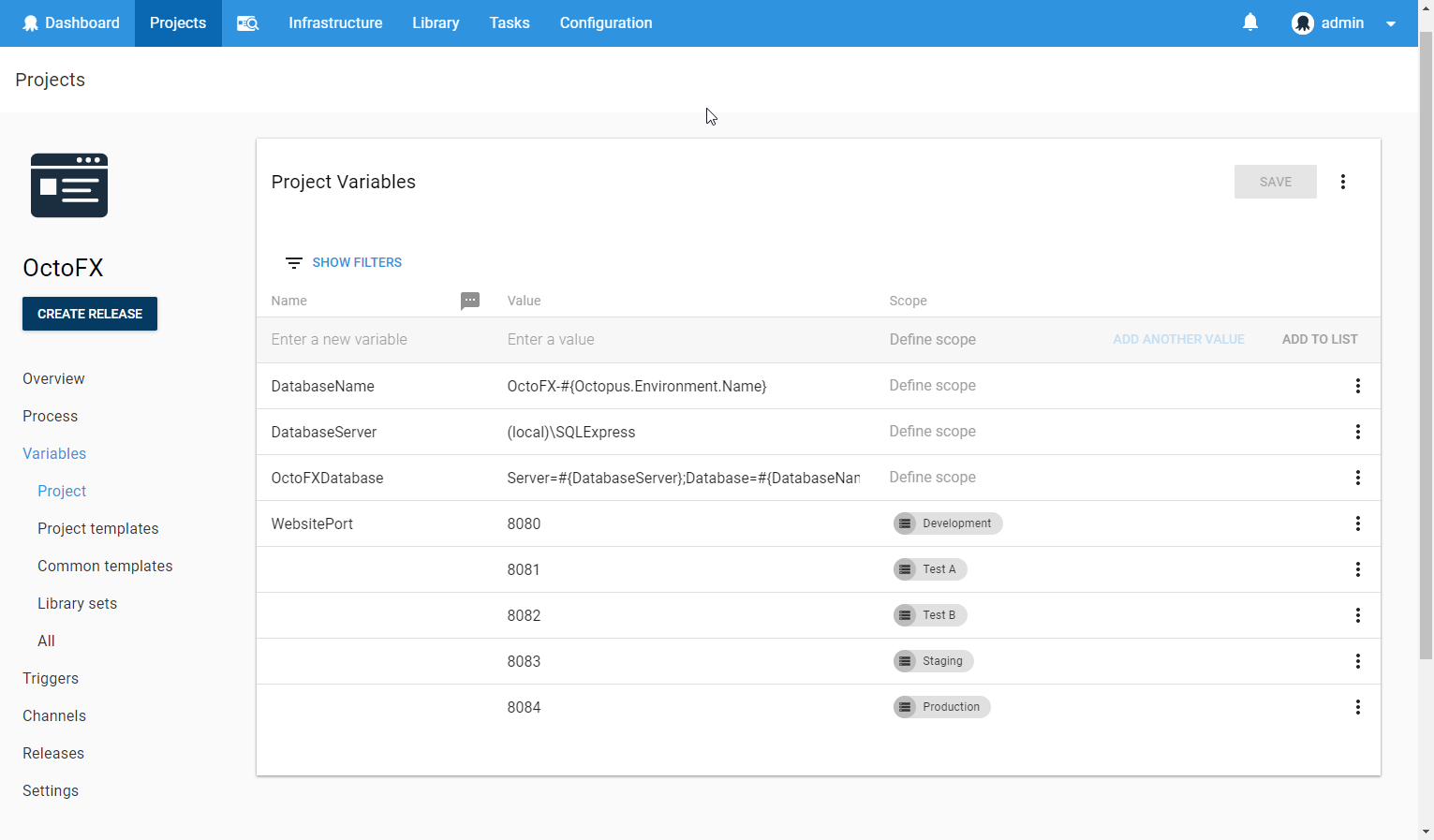
Task: Click the filter icon beside SHOW FILTERS
Action: tap(293, 262)
